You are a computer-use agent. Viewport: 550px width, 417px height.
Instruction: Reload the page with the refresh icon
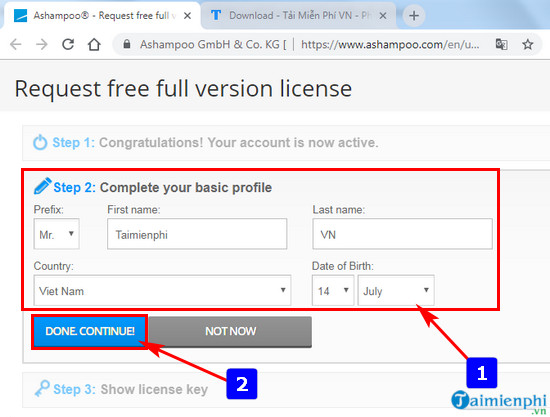pos(68,45)
